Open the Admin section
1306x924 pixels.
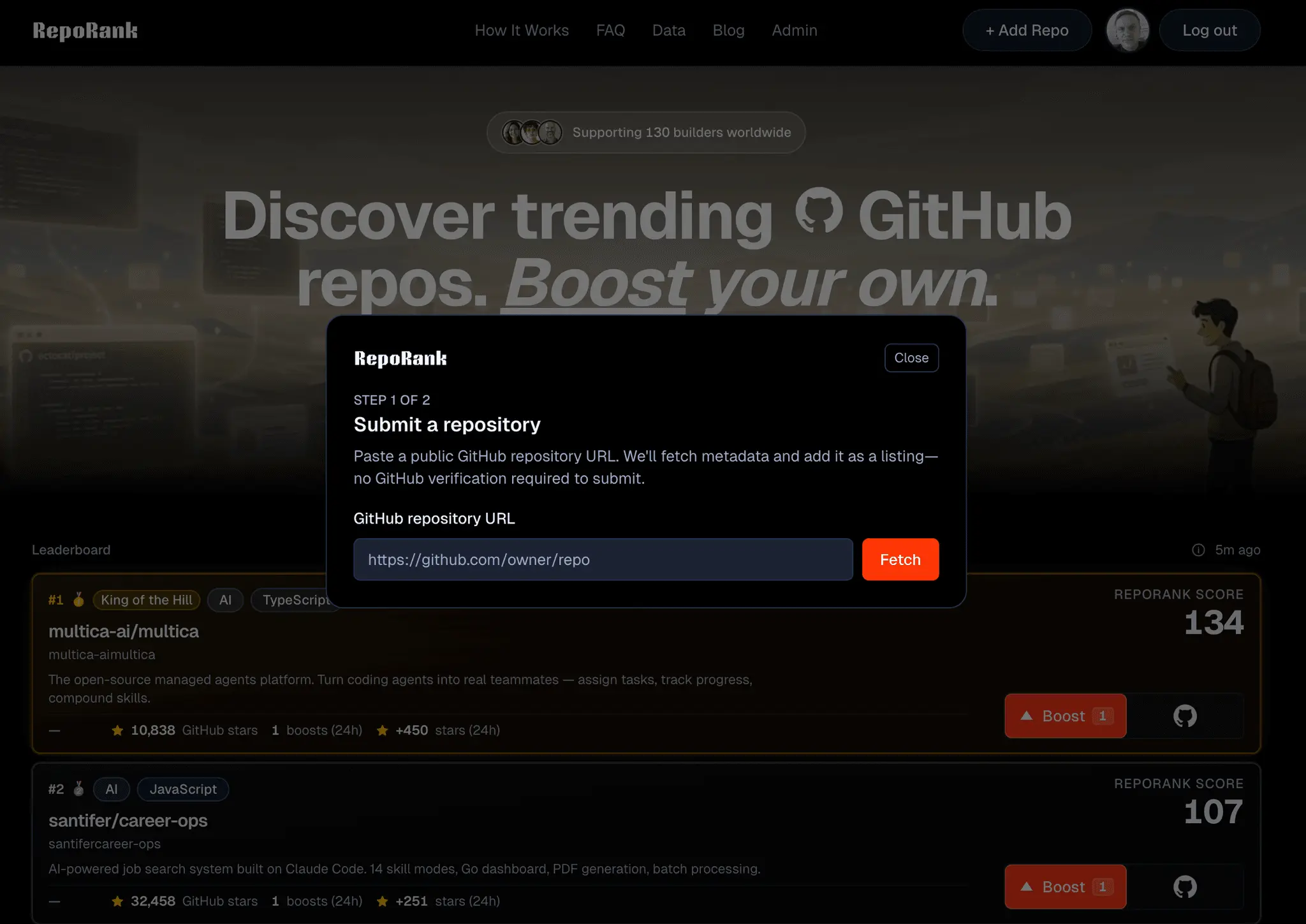795,30
